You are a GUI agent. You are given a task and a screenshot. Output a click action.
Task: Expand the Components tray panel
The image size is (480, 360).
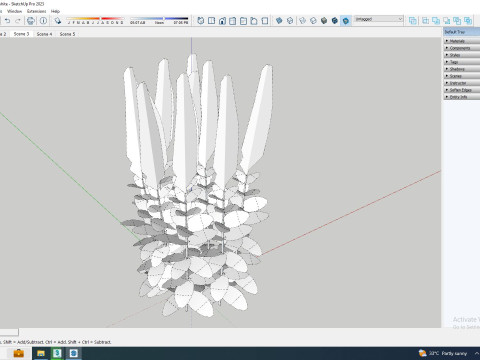(462, 48)
